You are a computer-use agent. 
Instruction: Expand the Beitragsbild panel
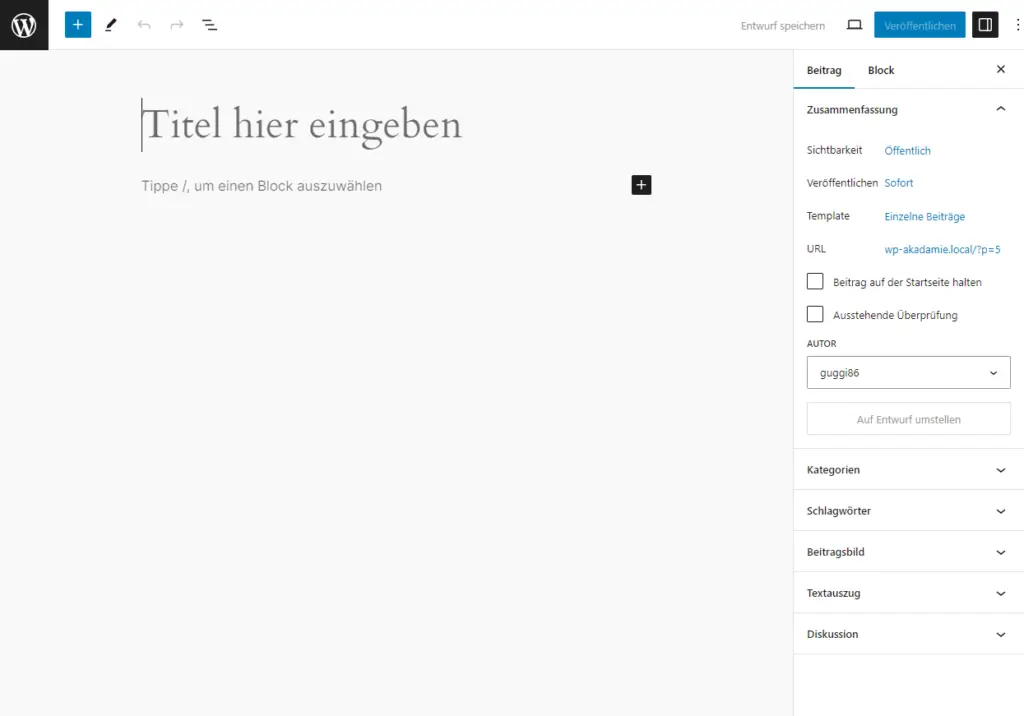[x=908, y=552]
